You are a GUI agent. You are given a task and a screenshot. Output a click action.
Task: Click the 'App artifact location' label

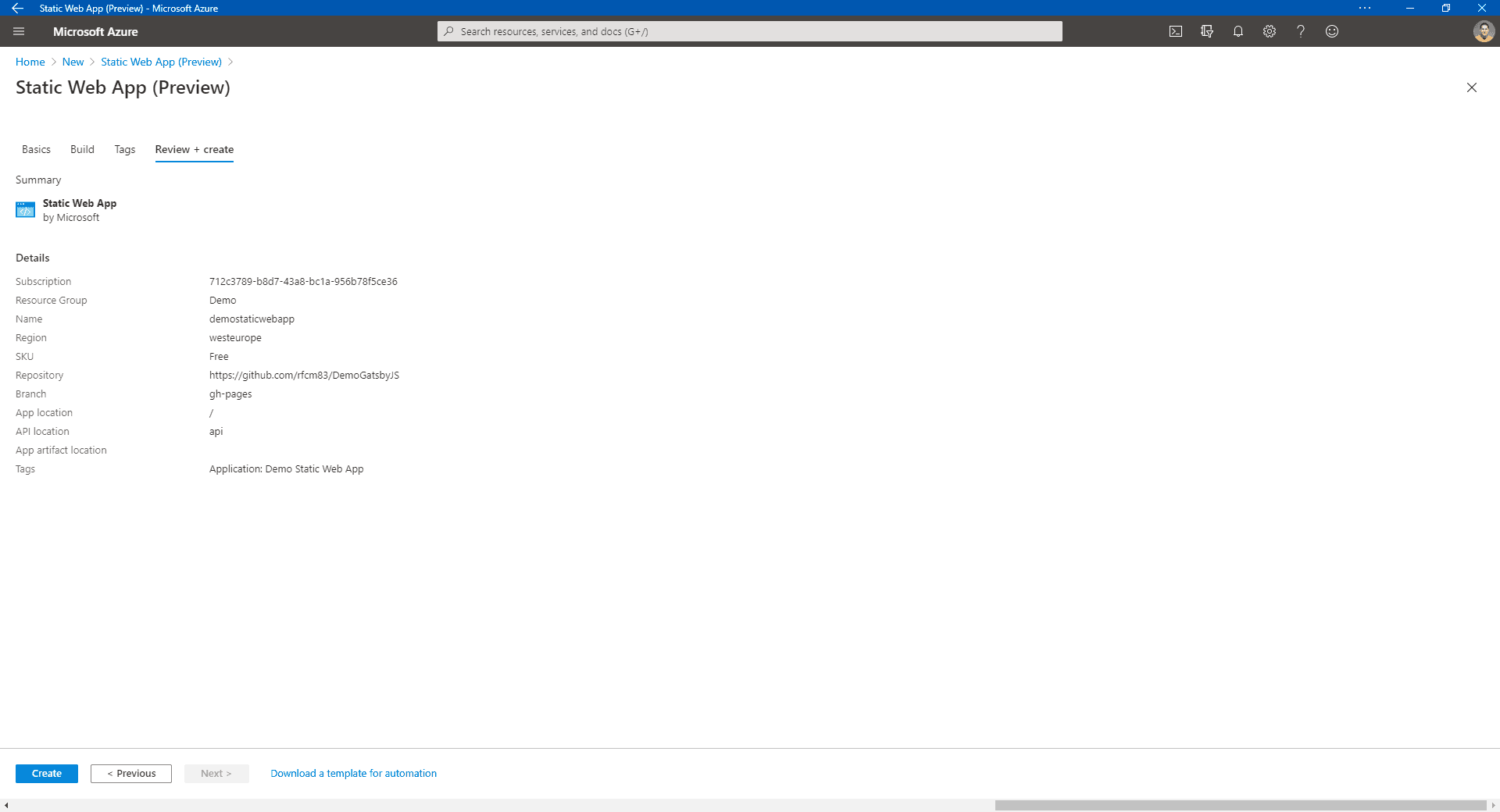click(61, 451)
